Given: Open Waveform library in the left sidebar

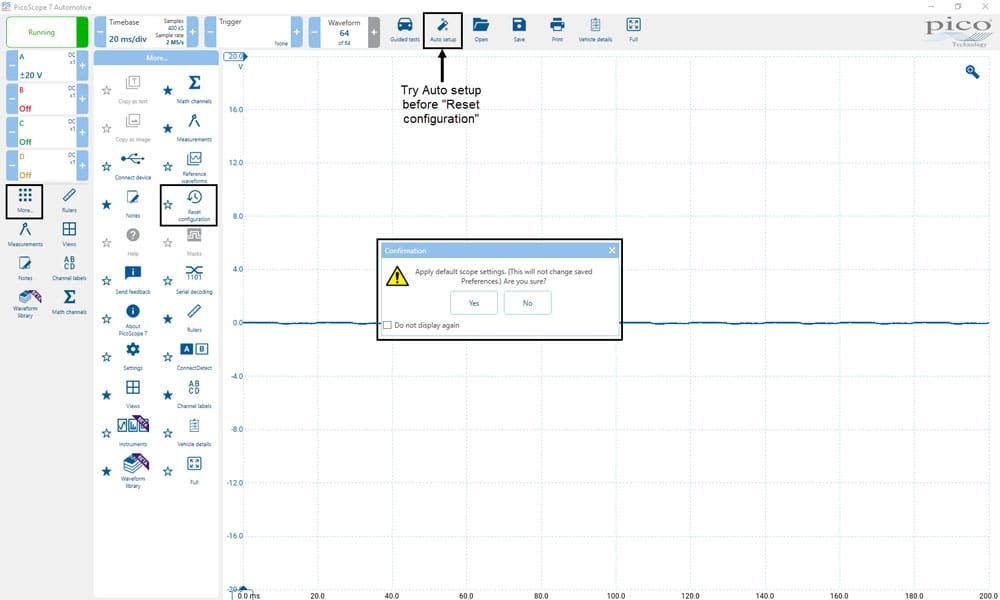Looking at the screenshot, I should point(26,304).
